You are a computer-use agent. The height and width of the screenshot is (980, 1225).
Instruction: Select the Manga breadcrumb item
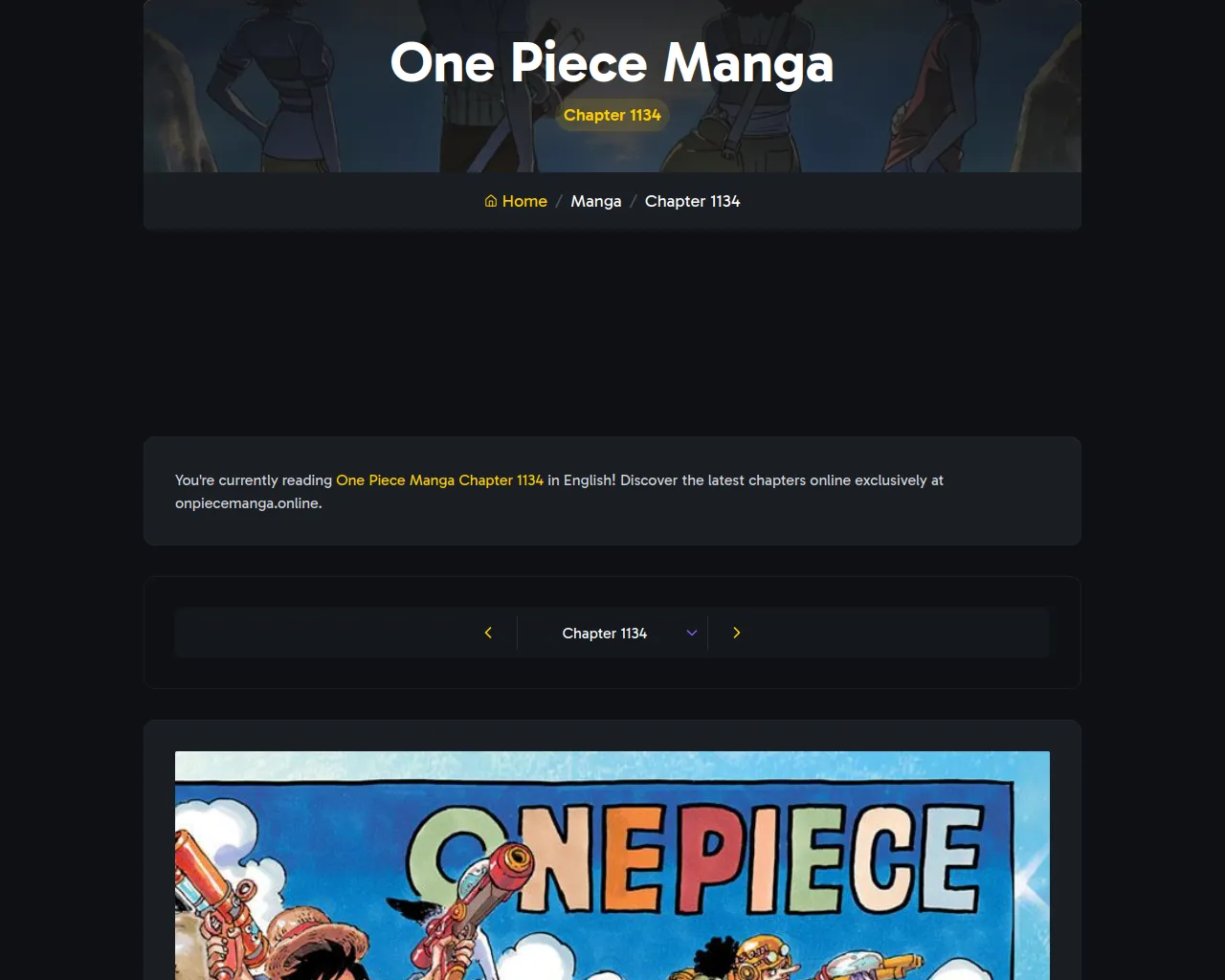(596, 201)
